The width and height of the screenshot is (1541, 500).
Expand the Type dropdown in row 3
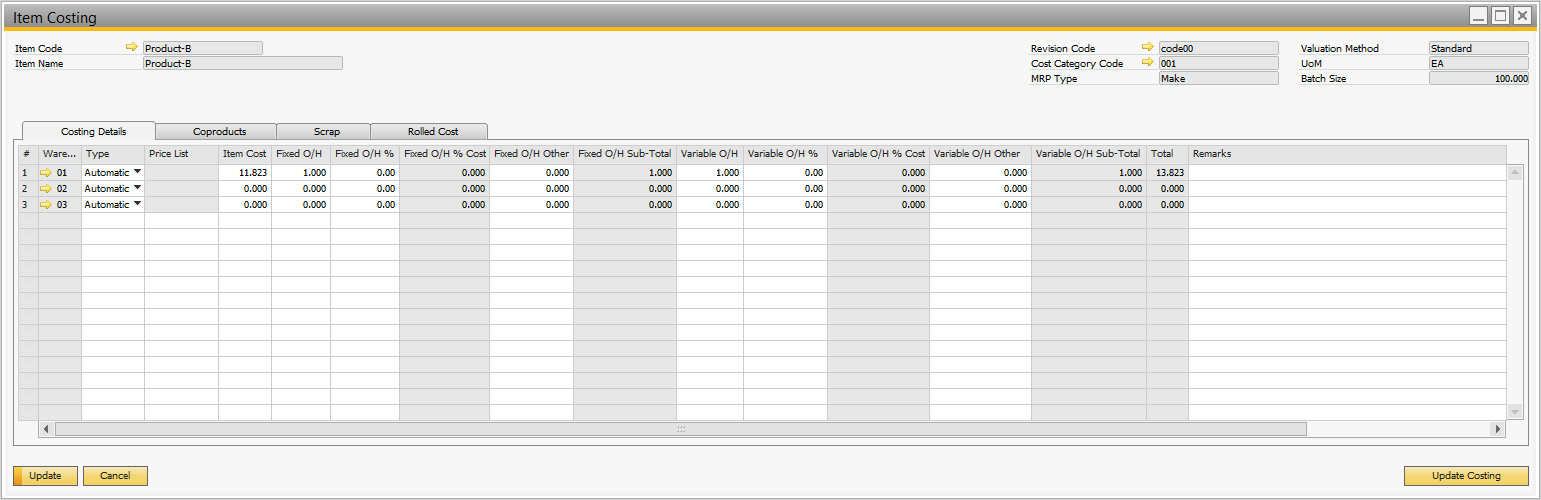137,204
